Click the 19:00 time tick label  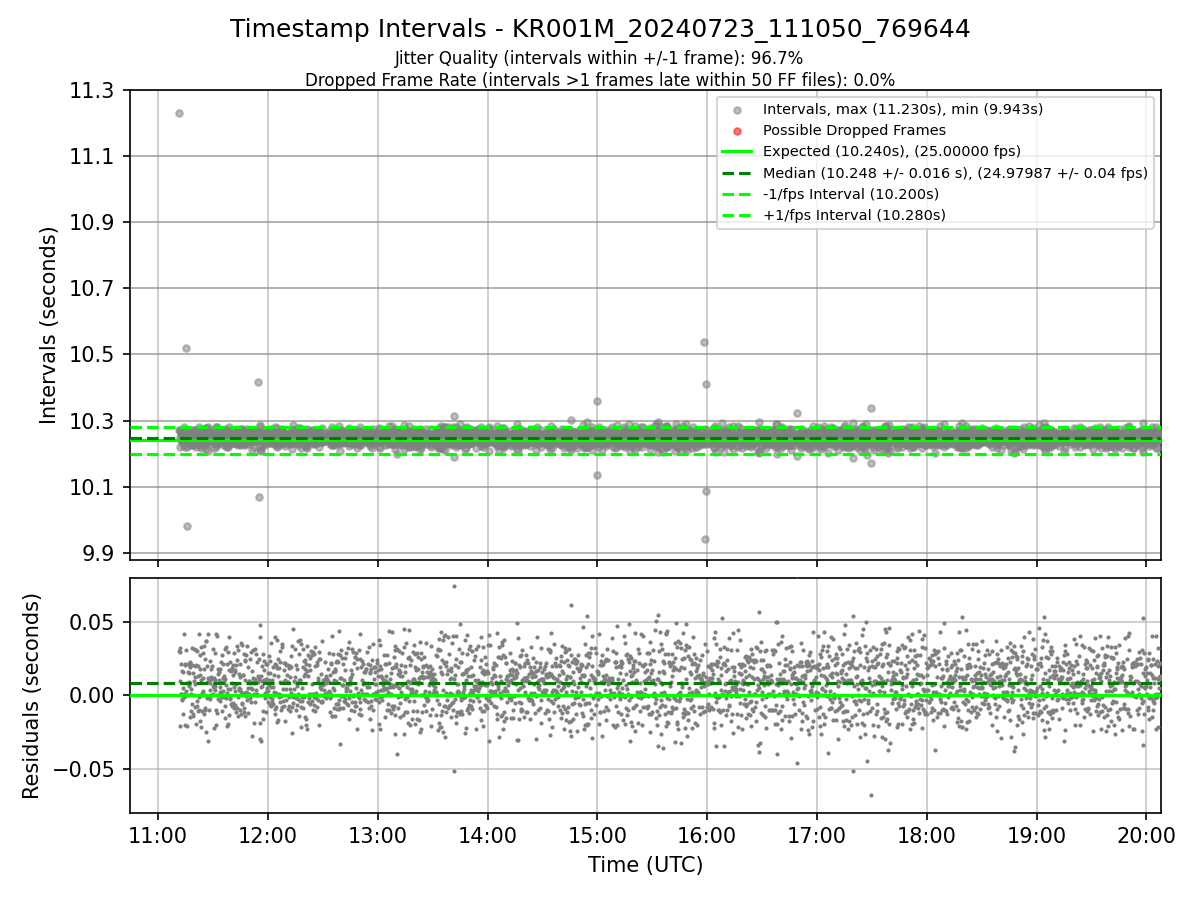1036,835
